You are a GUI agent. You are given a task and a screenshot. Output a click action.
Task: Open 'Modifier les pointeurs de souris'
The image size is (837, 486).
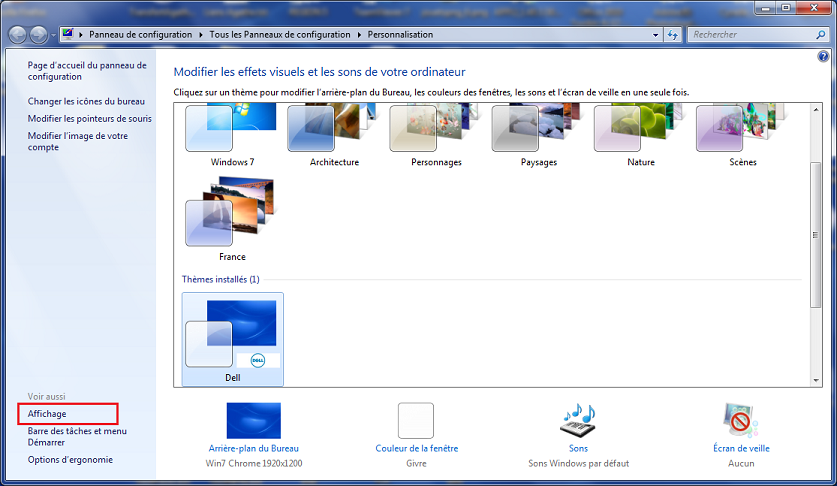[90, 119]
